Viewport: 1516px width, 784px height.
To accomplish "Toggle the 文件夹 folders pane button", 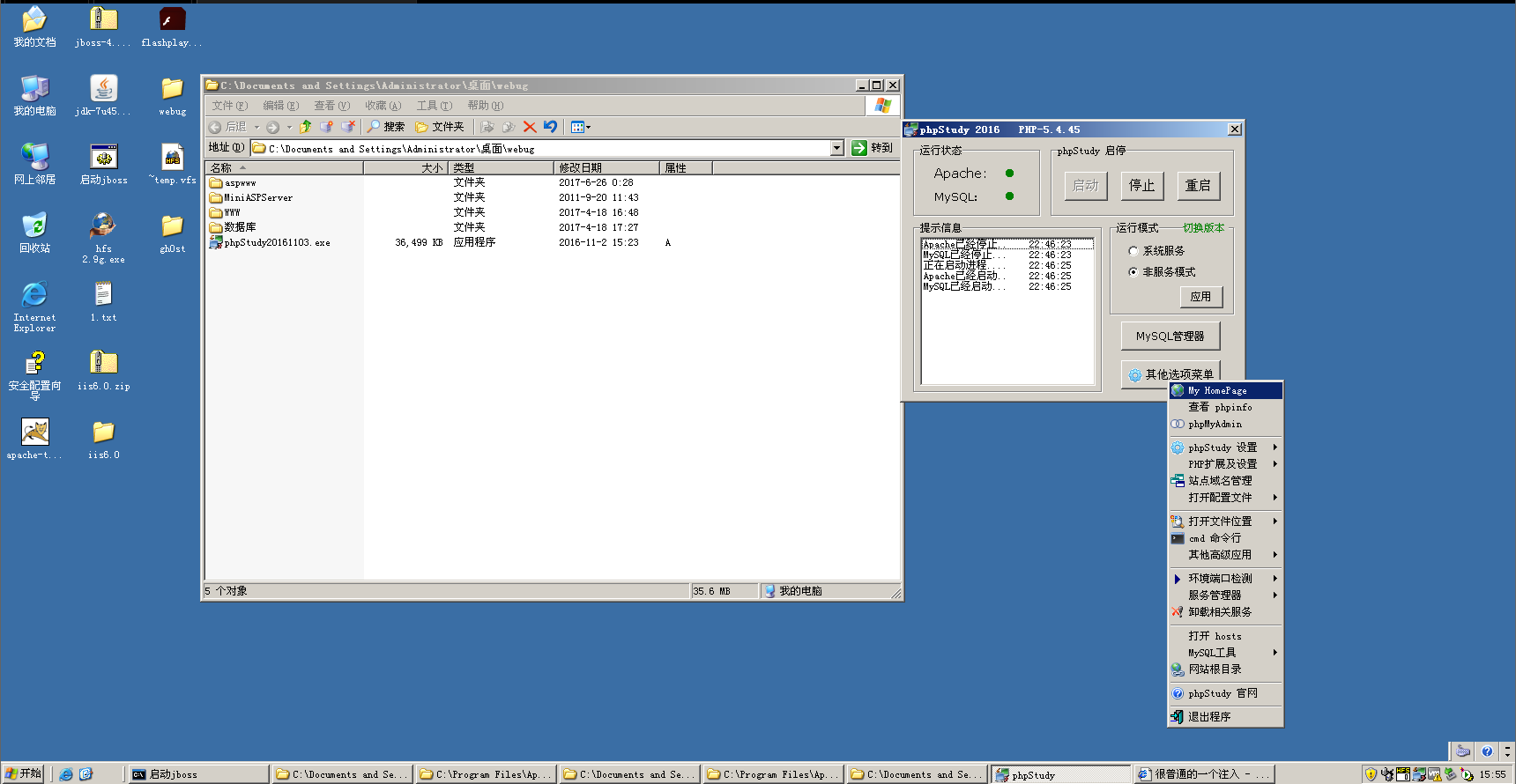I will coord(440,127).
